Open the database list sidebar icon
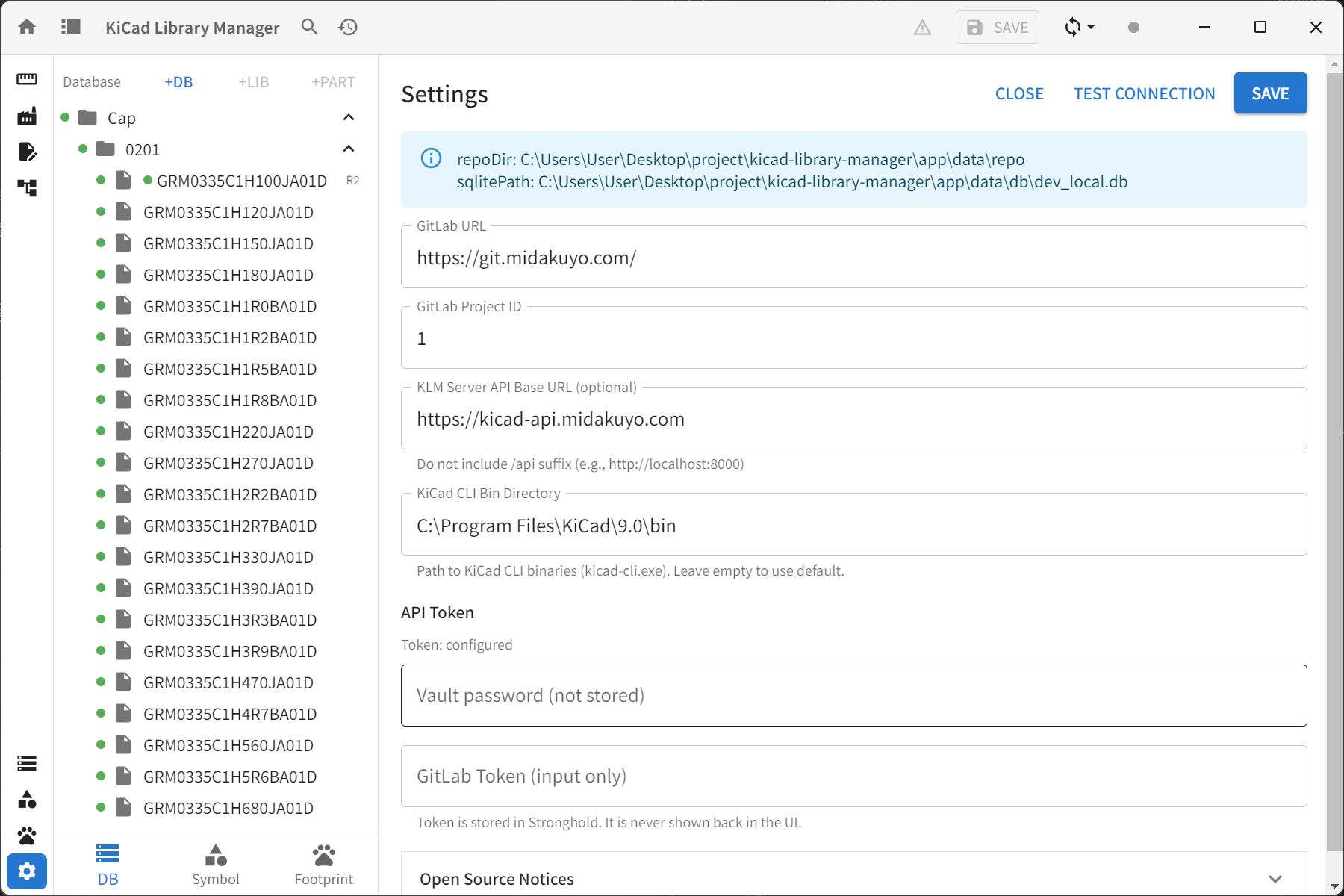 click(x=27, y=763)
